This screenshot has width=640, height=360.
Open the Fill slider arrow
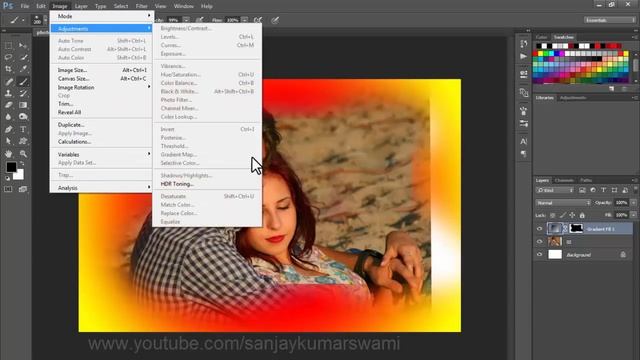[x=634, y=215]
